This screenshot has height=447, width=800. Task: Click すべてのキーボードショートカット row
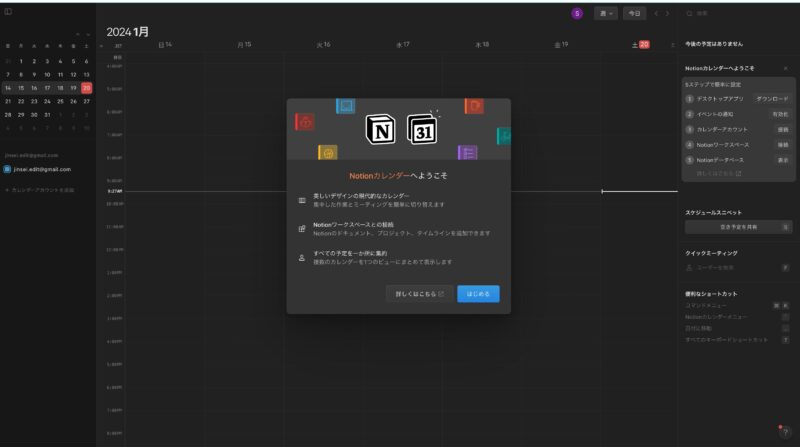[x=737, y=340]
